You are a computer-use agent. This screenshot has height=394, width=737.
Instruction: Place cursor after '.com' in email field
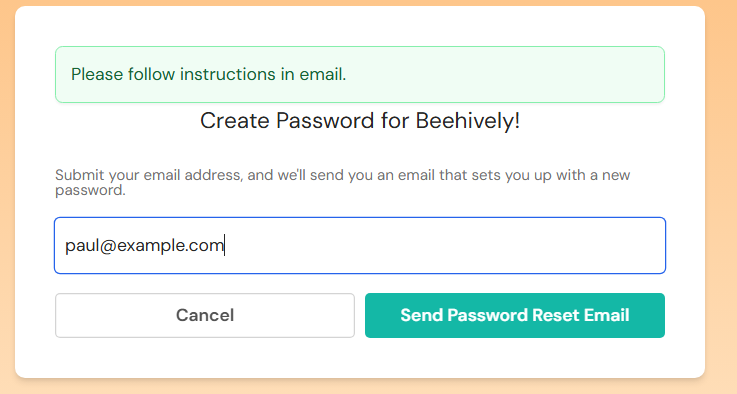[225, 245]
